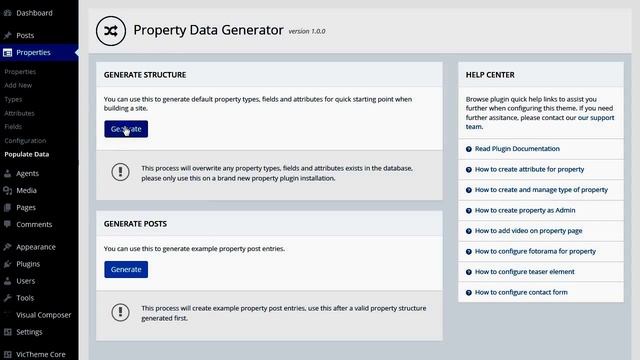Click the shuffle icon beside Property Data Generator
This screenshot has height=360, width=640.
click(x=111, y=31)
